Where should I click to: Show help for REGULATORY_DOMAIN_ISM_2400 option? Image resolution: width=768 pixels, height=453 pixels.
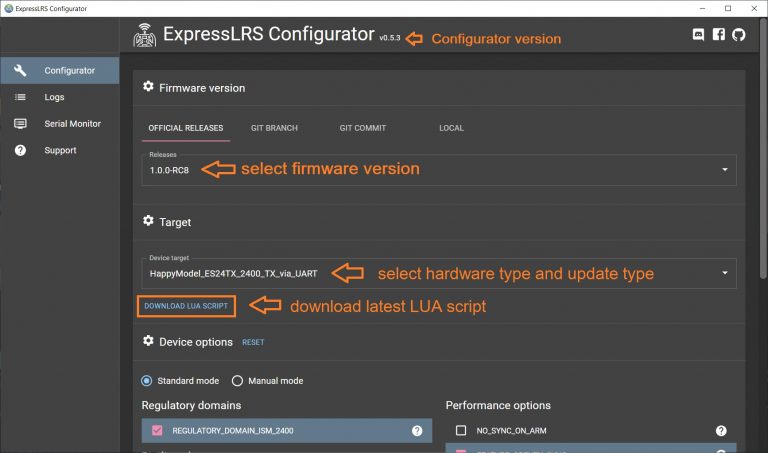(417, 430)
